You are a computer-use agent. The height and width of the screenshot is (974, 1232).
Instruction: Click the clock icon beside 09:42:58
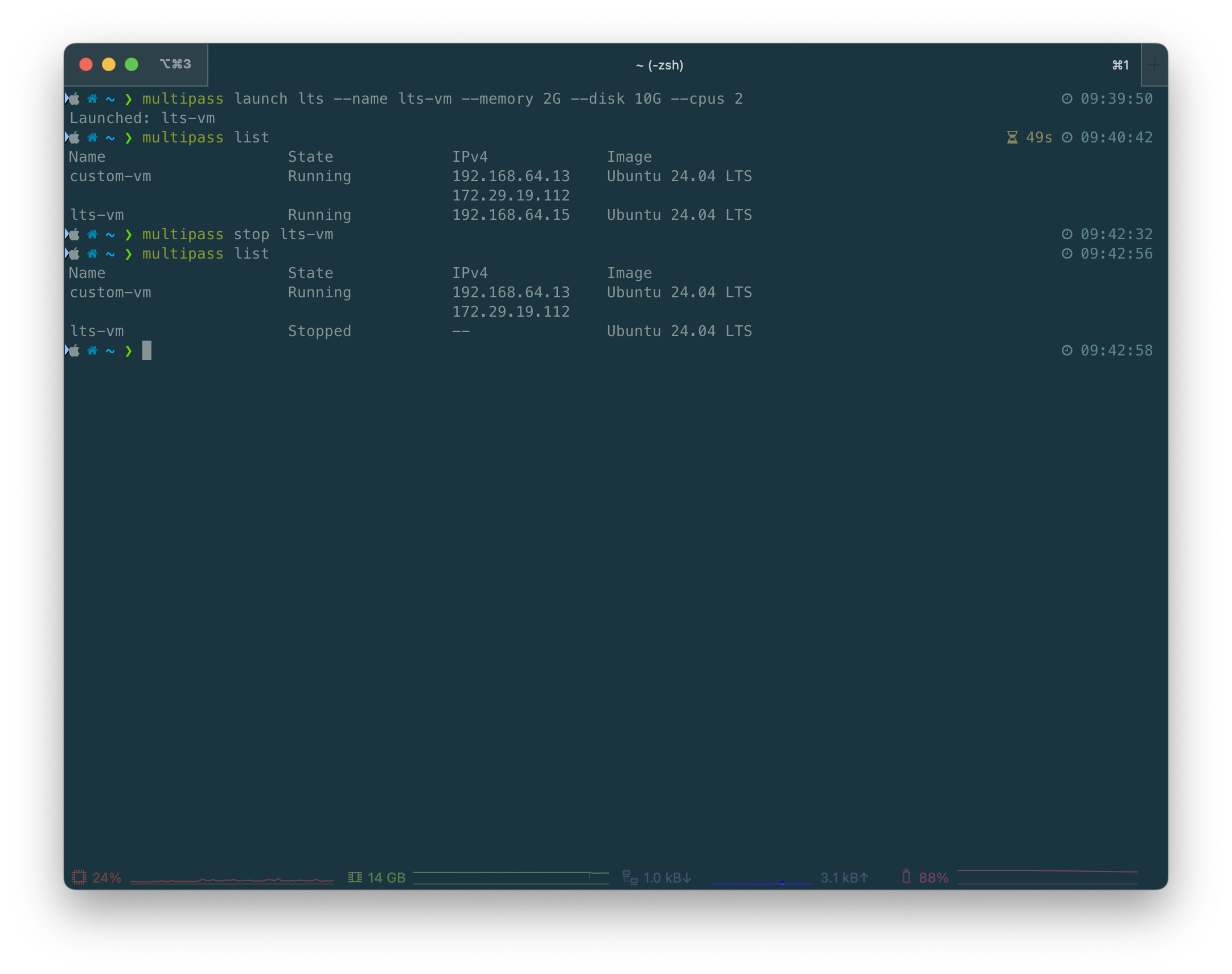(x=1067, y=350)
